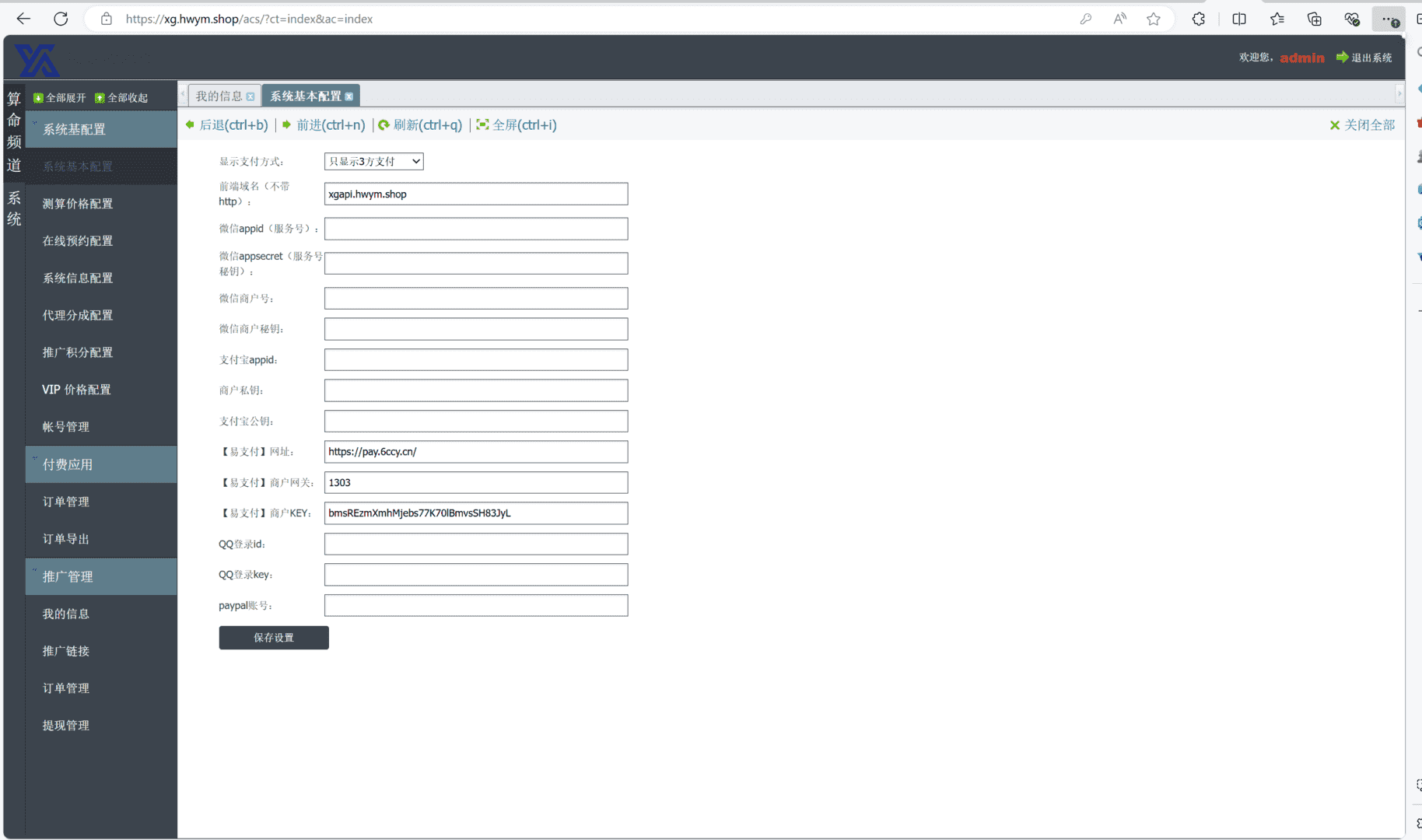Click the browser refresh icon

[61, 19]
